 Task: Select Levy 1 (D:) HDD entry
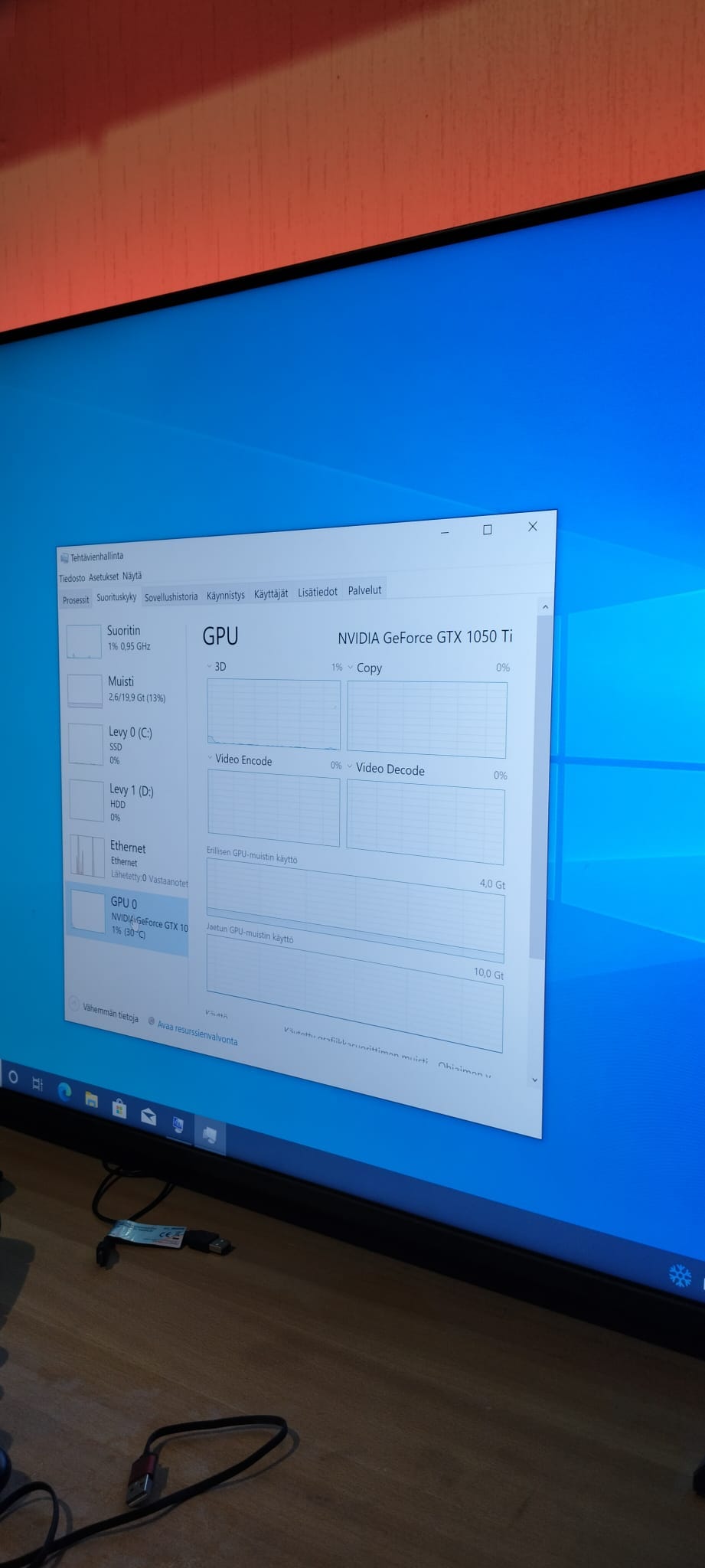(126, 802)
